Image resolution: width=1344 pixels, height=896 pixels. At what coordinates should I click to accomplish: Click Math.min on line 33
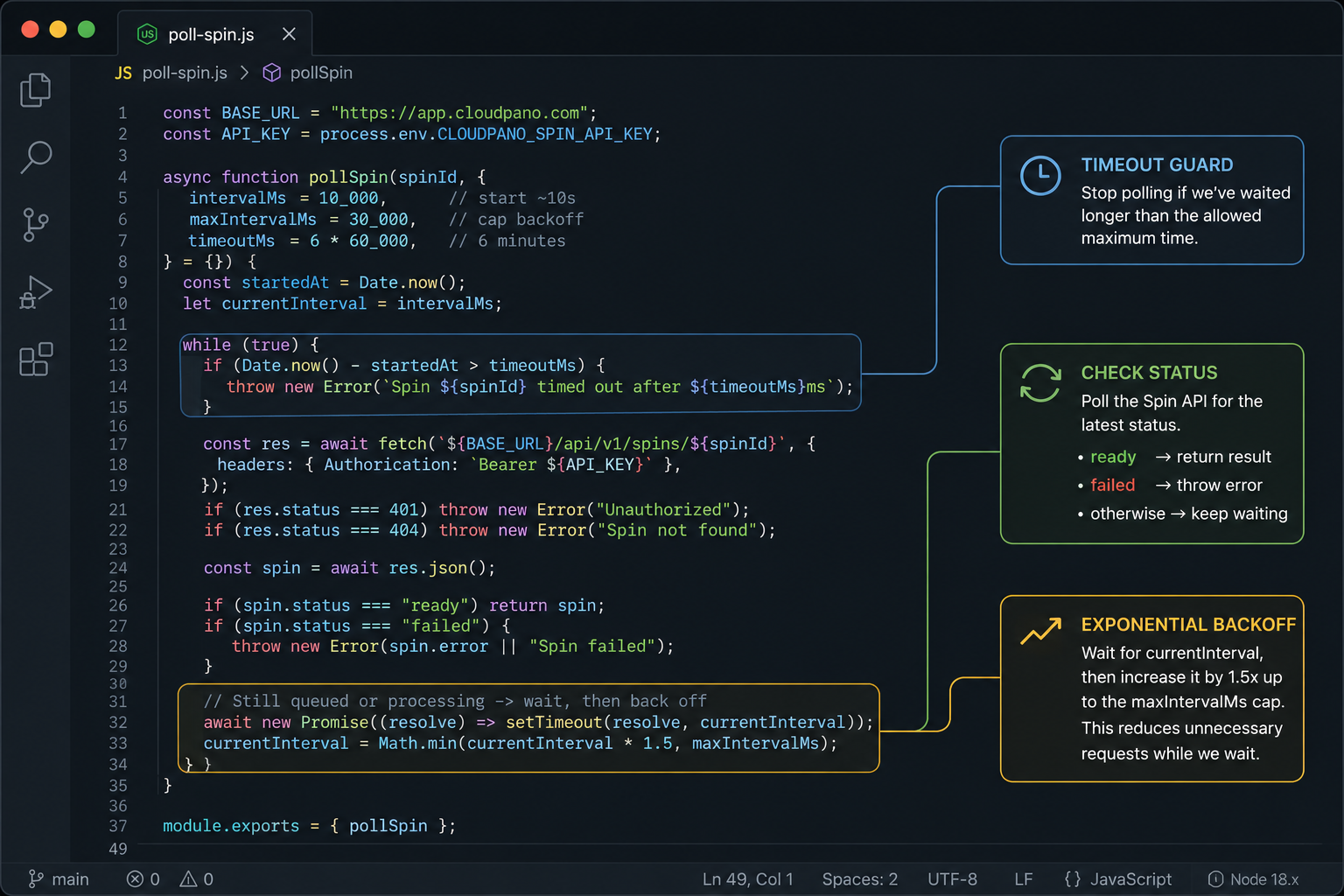click(x=417, y=743)
